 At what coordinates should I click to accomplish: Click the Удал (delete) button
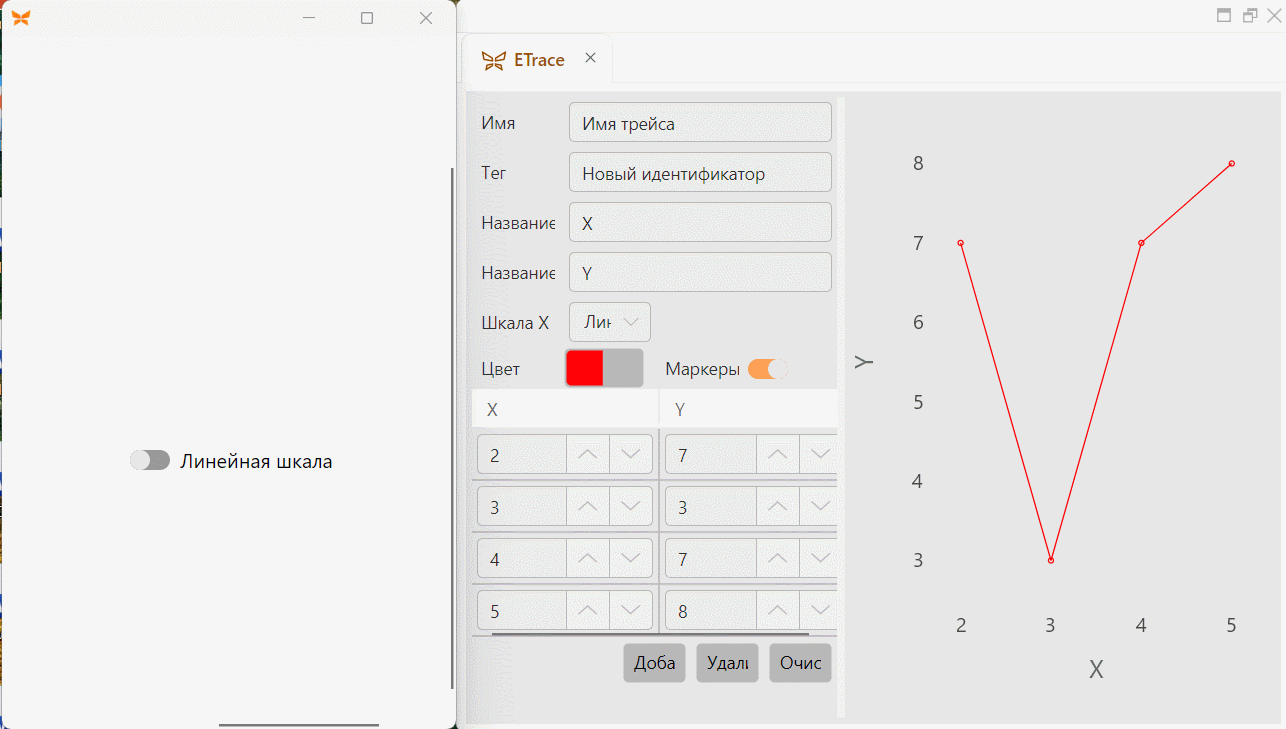click(727, 663)
